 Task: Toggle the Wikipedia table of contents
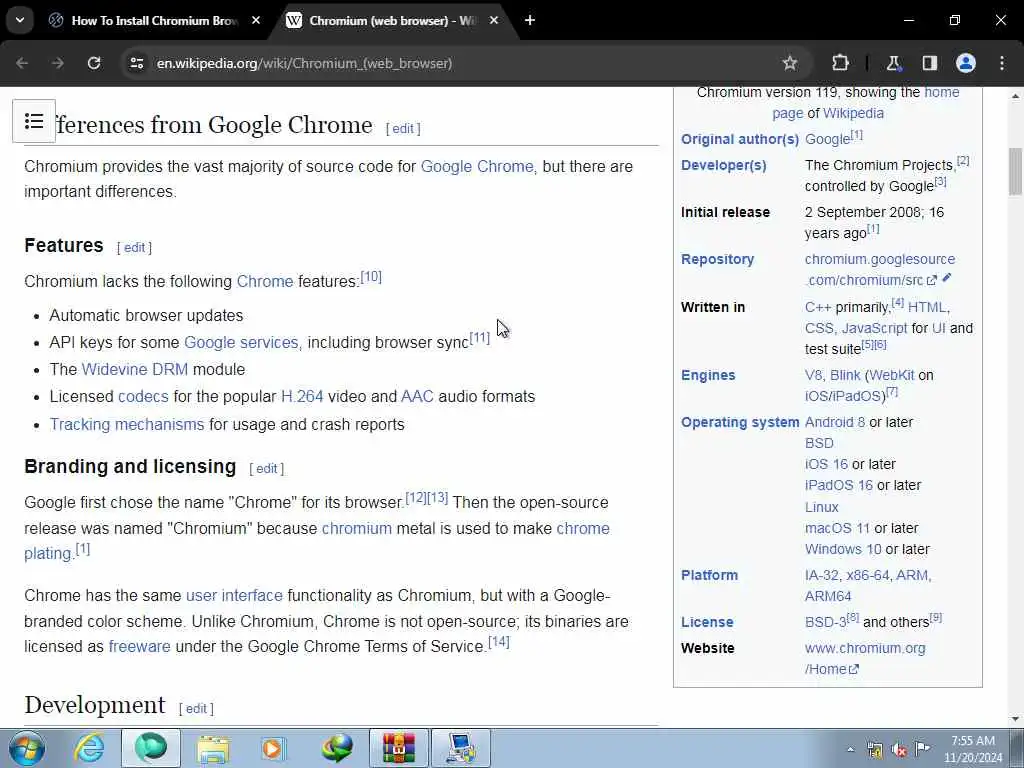tap(34, 121)
